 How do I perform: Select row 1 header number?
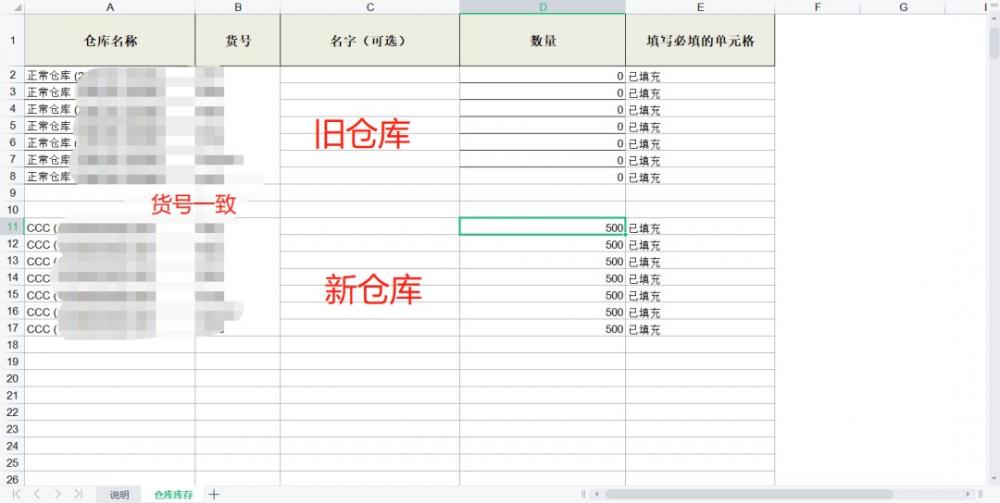point(12,40)
